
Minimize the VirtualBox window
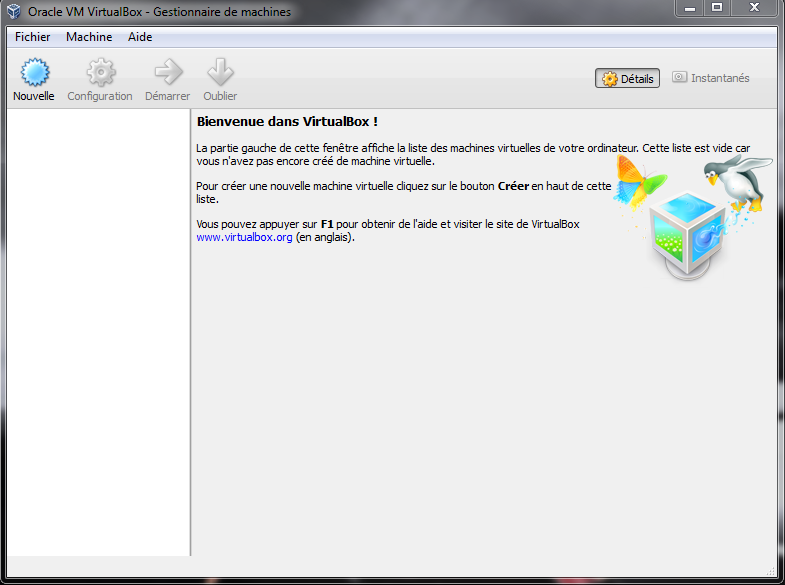(x=690, y=8)
